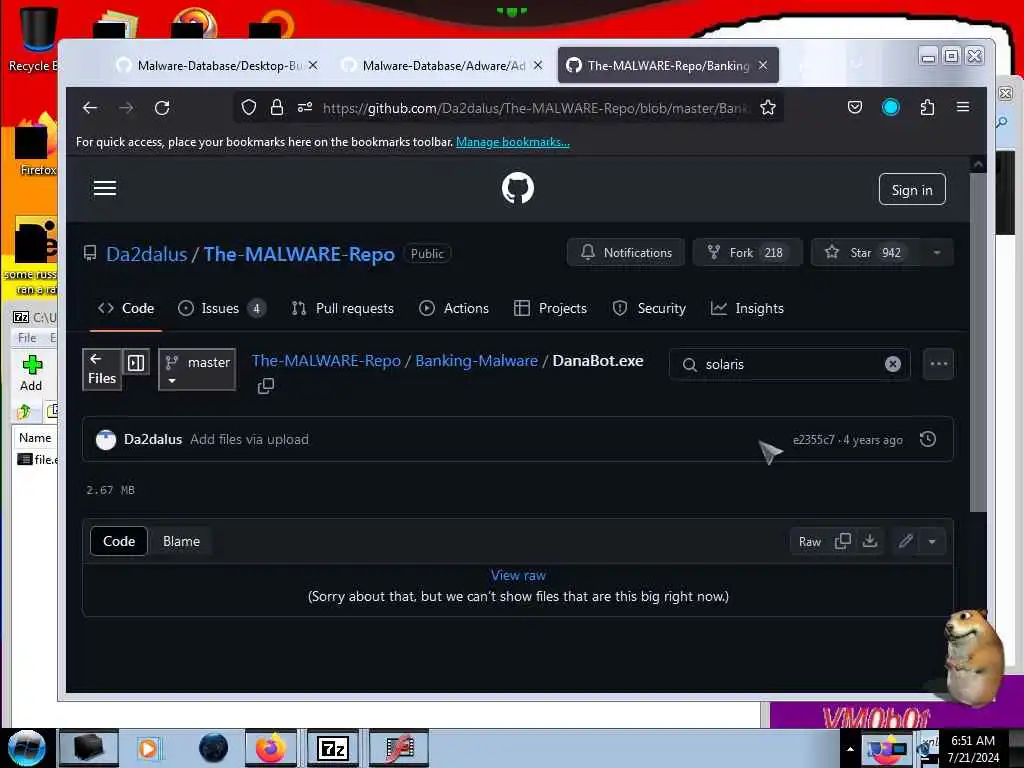This screenshot has height=768, width=1024.
Task: Select the Code view toggle
Action: point(119,541)
